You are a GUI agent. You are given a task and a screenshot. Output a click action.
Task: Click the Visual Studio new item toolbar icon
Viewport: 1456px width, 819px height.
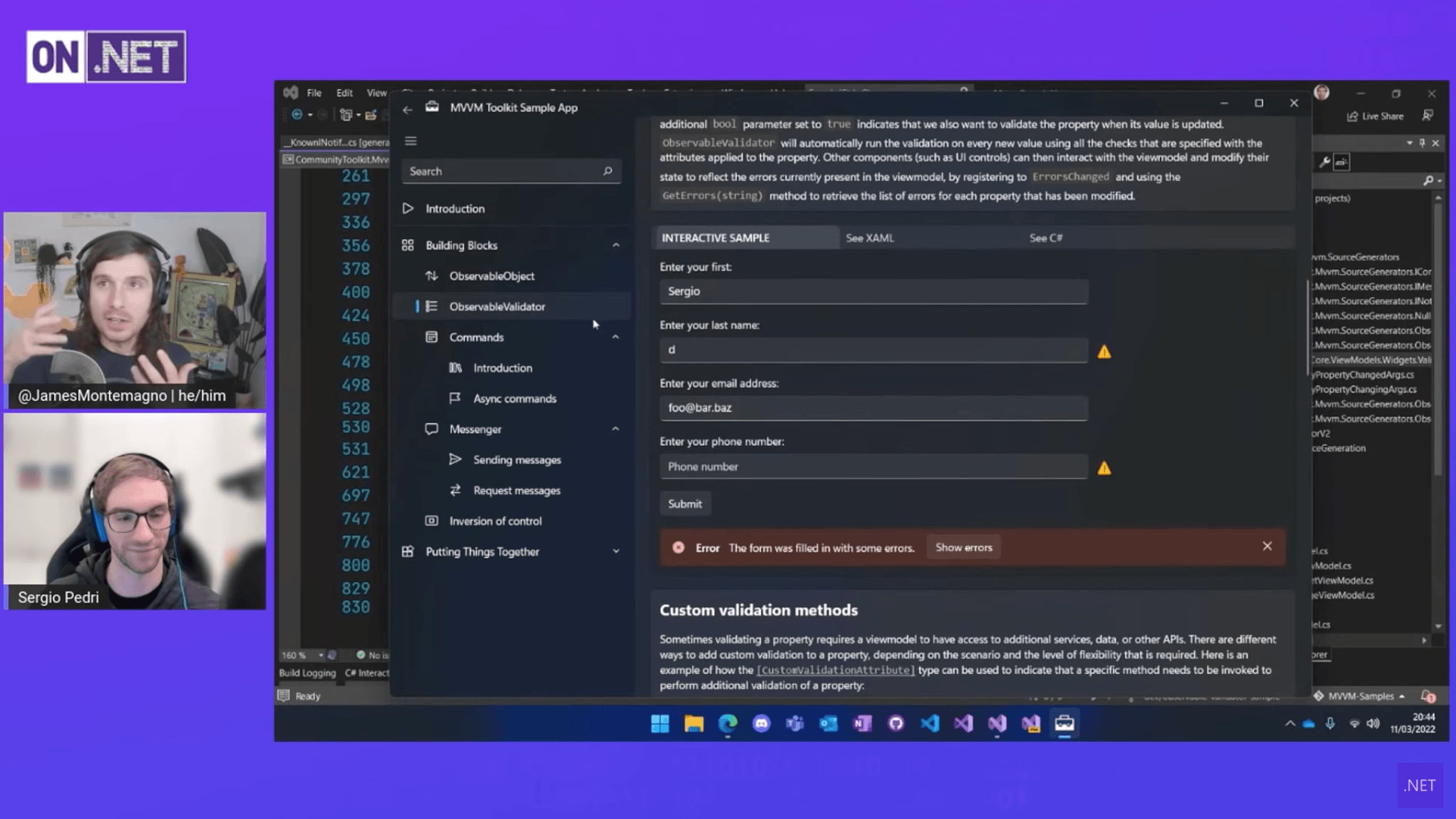(x=346, y=115)
